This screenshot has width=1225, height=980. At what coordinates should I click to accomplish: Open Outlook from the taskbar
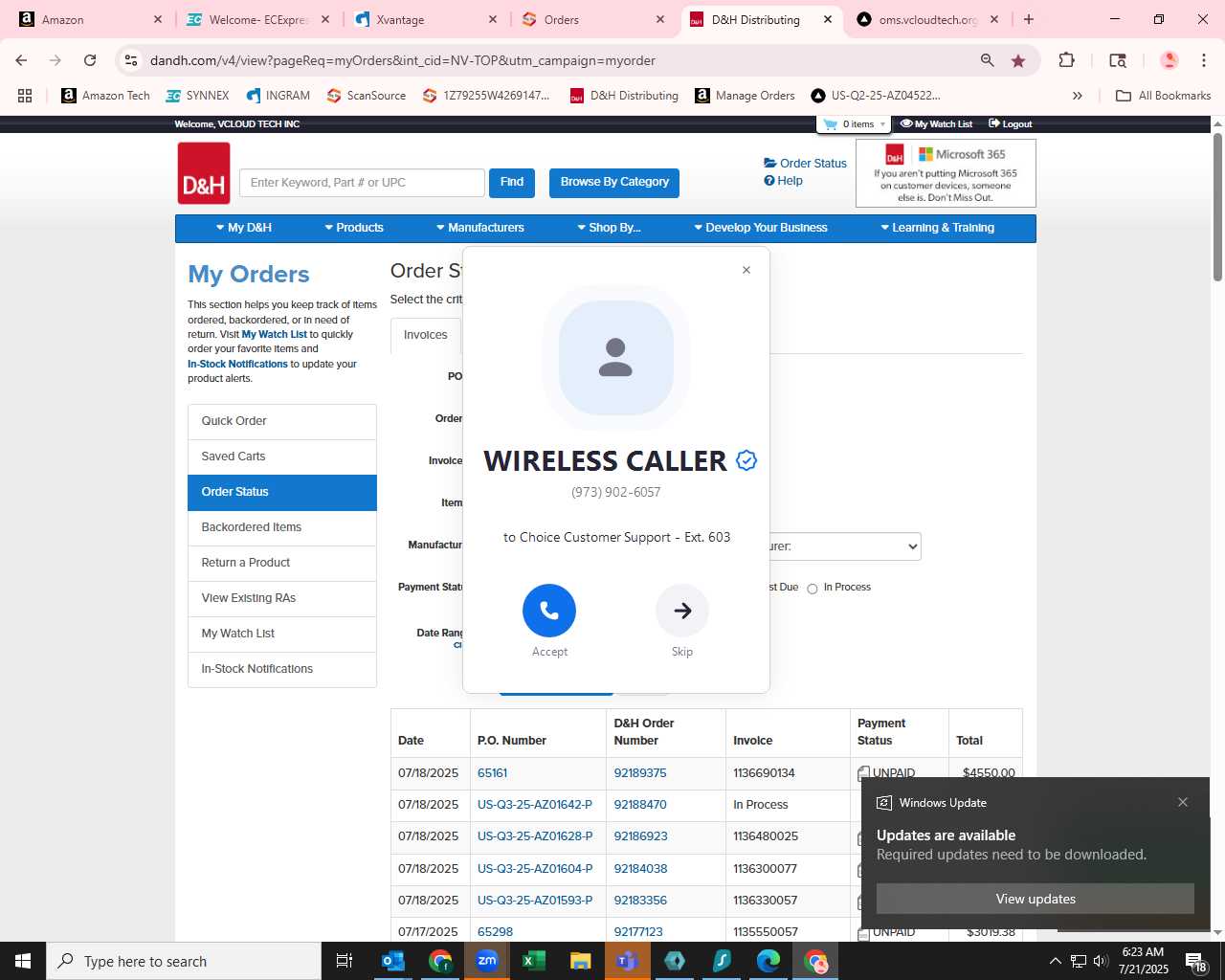pyautogui.click(x=393, y=961)
